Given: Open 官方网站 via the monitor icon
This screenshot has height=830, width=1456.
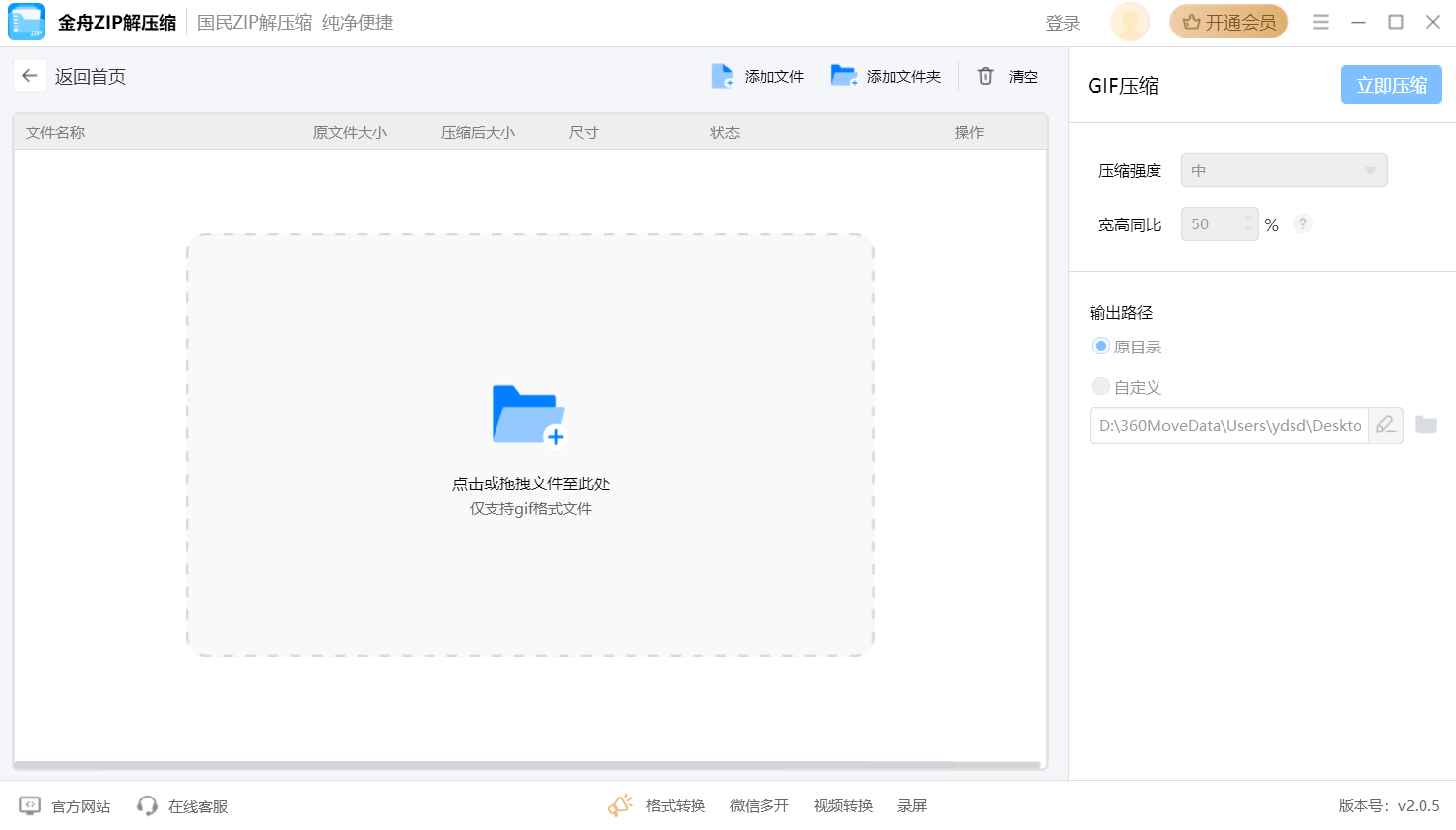Looking at the screenshot, I should point(31,805).
